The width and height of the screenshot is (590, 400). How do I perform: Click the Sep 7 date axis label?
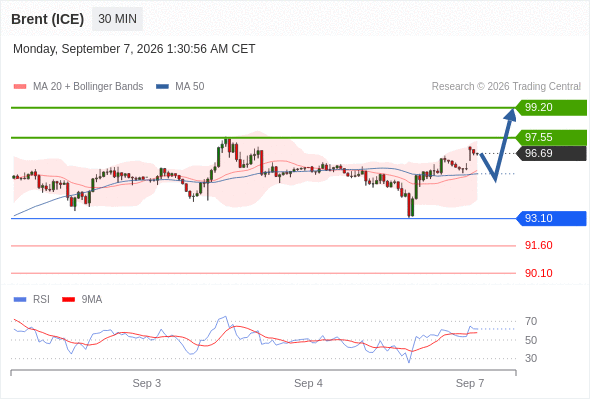(x=470, y=383)
